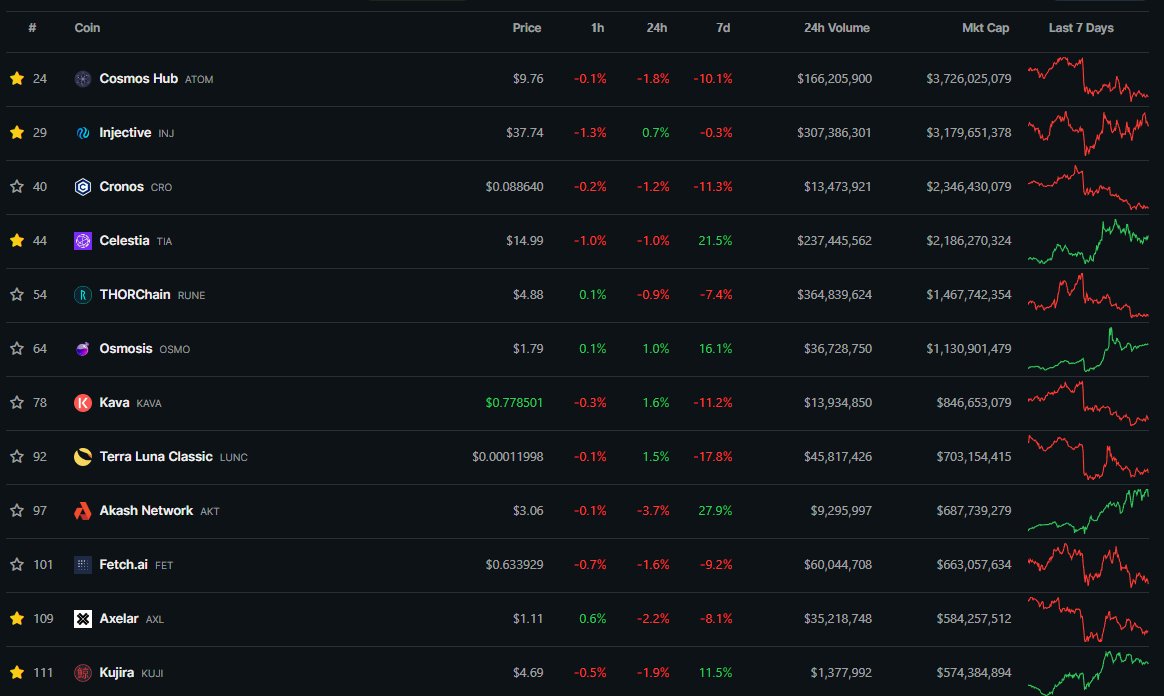Sort by the Coin column header
Viewport: 1164px width, 696px height.
pyautogui.click(x=87, y=28)
